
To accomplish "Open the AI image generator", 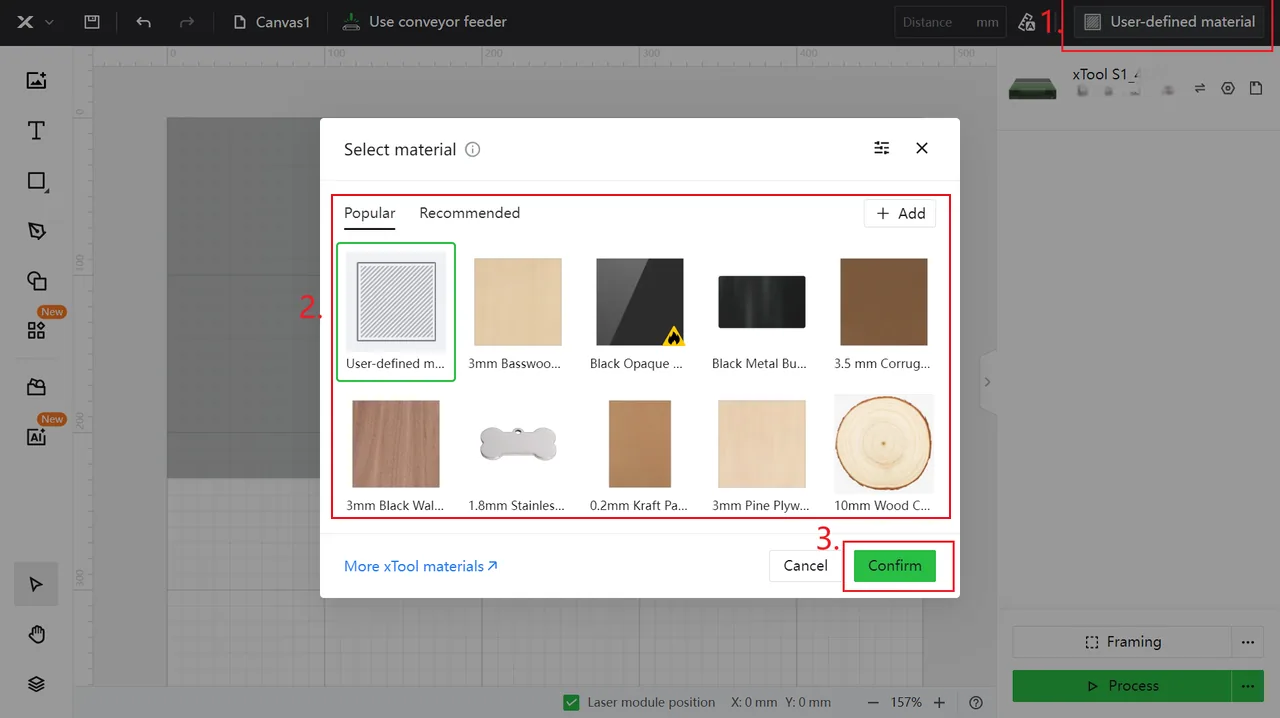I will 37,436.
